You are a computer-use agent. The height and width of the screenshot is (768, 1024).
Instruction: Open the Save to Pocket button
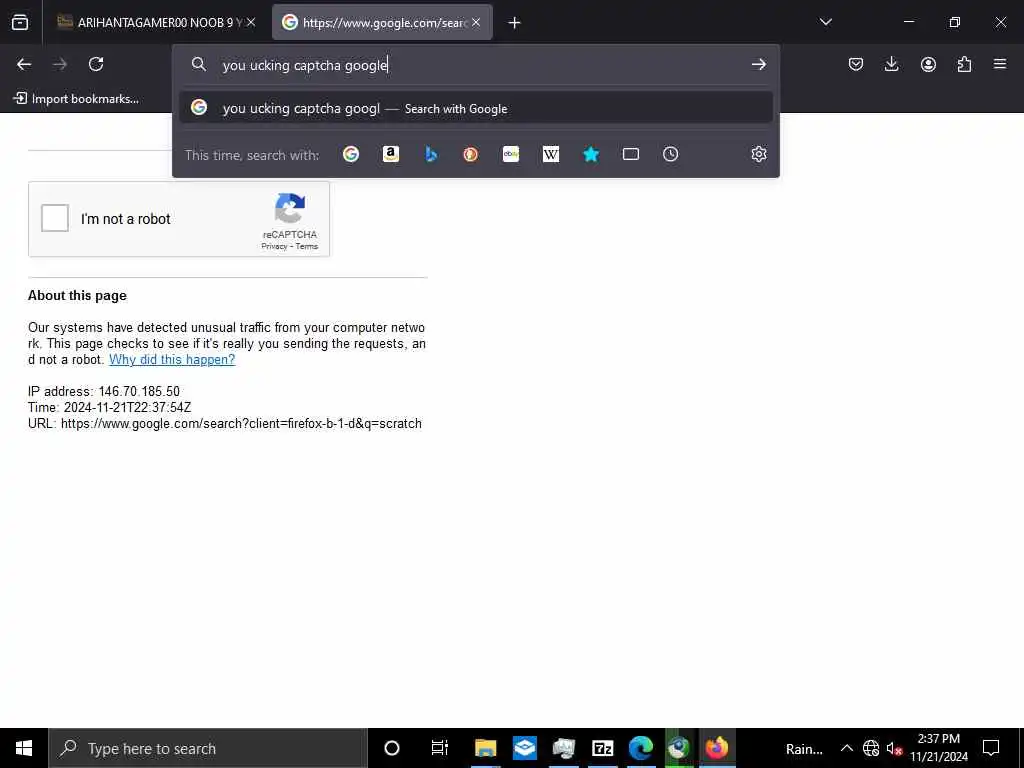point(856,64)
